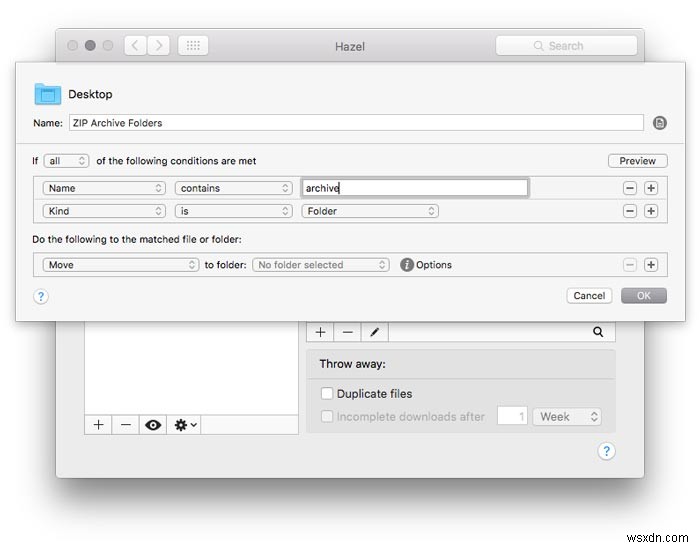The width and height of the screenshot is (700, 548).
Task: Choose destination in No folder selected dropdown
Action: (x=321, y=265)
